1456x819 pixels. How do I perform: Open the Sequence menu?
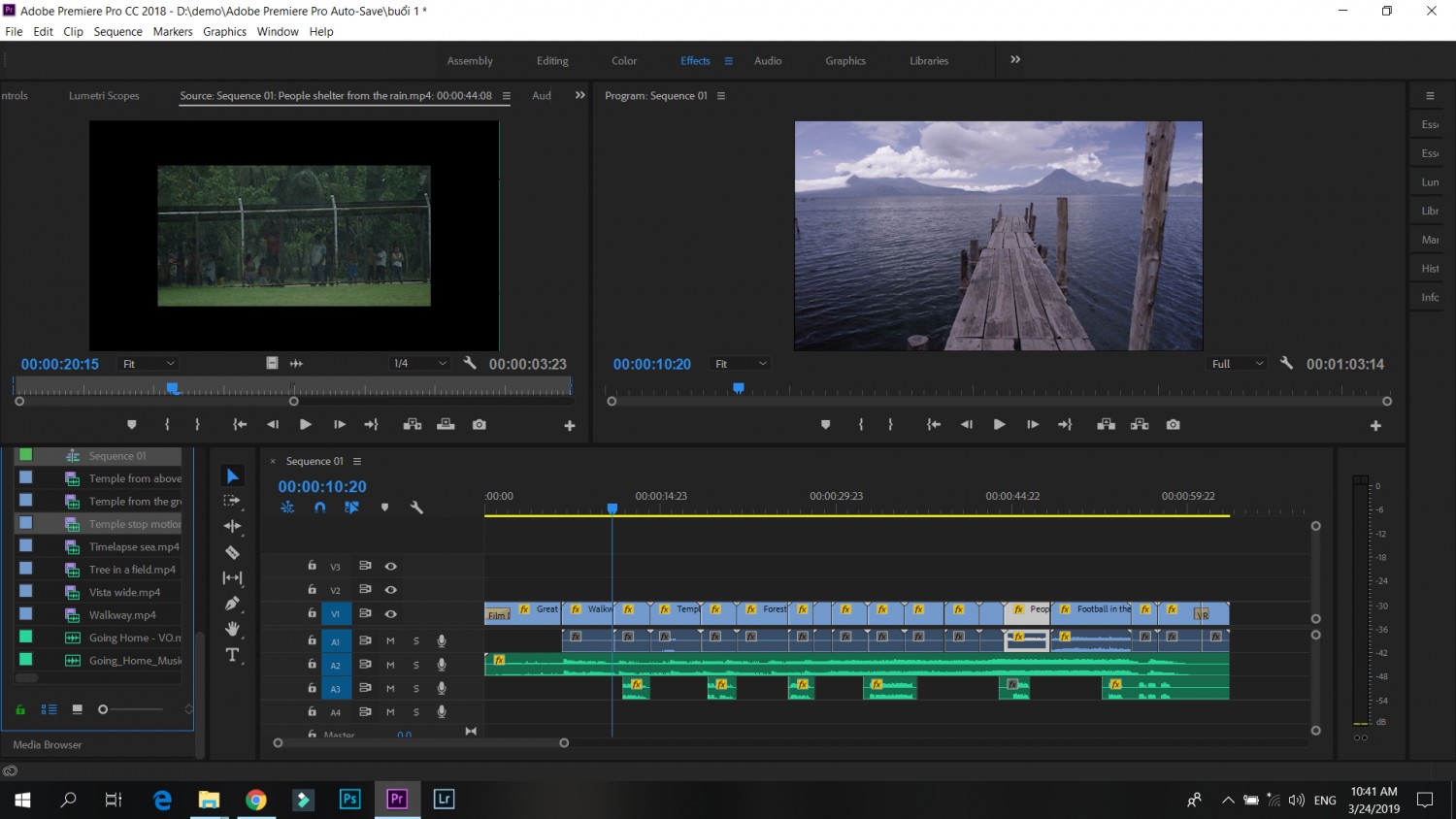[x=118, y=31]
